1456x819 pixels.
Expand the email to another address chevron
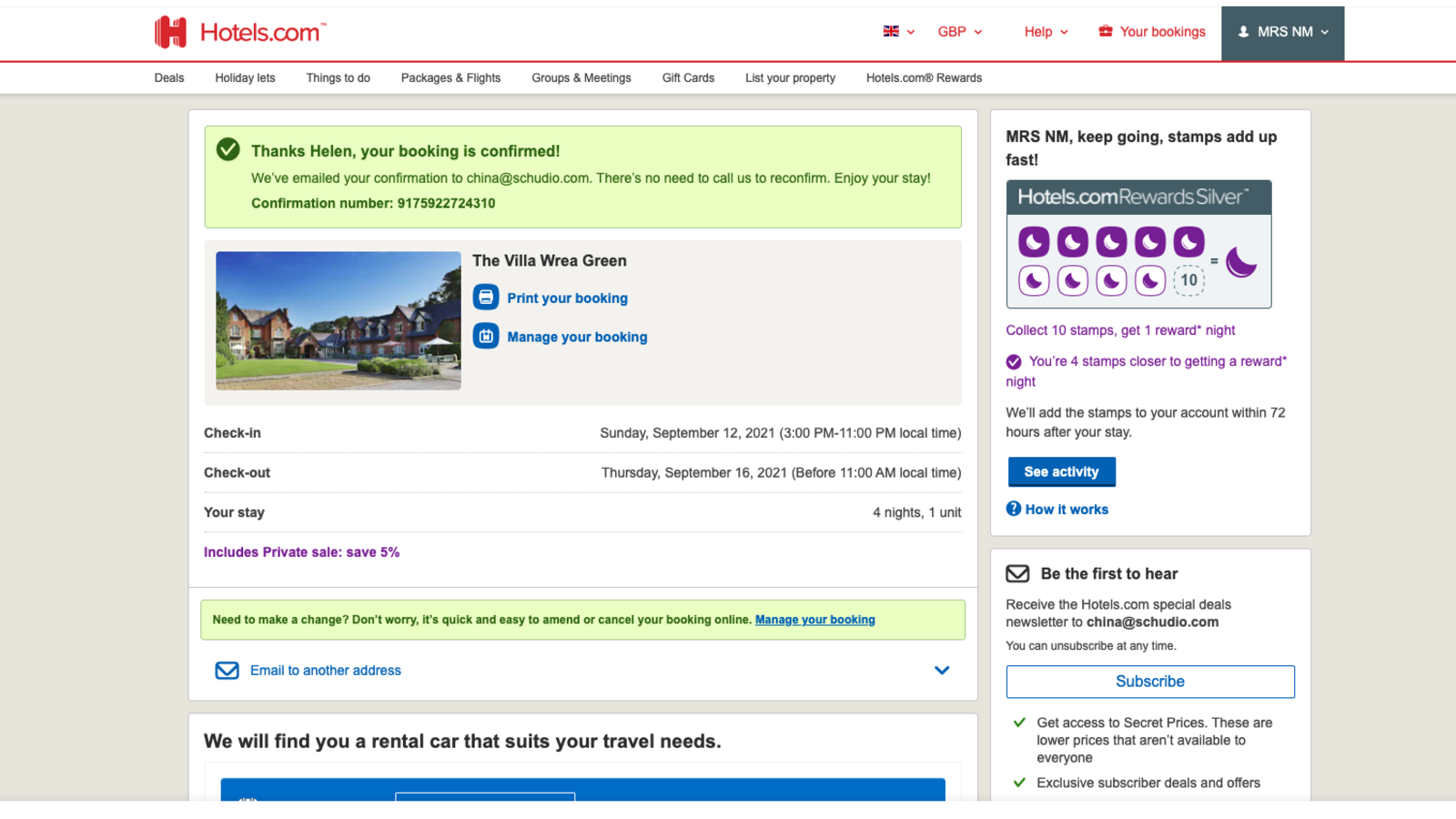(x=942, y=671)
